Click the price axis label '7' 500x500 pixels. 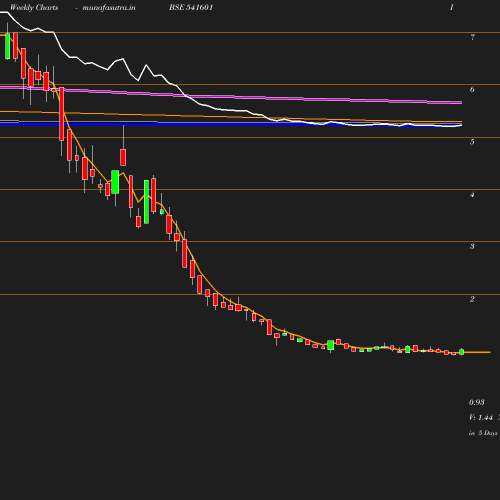(x=472, y=37)
